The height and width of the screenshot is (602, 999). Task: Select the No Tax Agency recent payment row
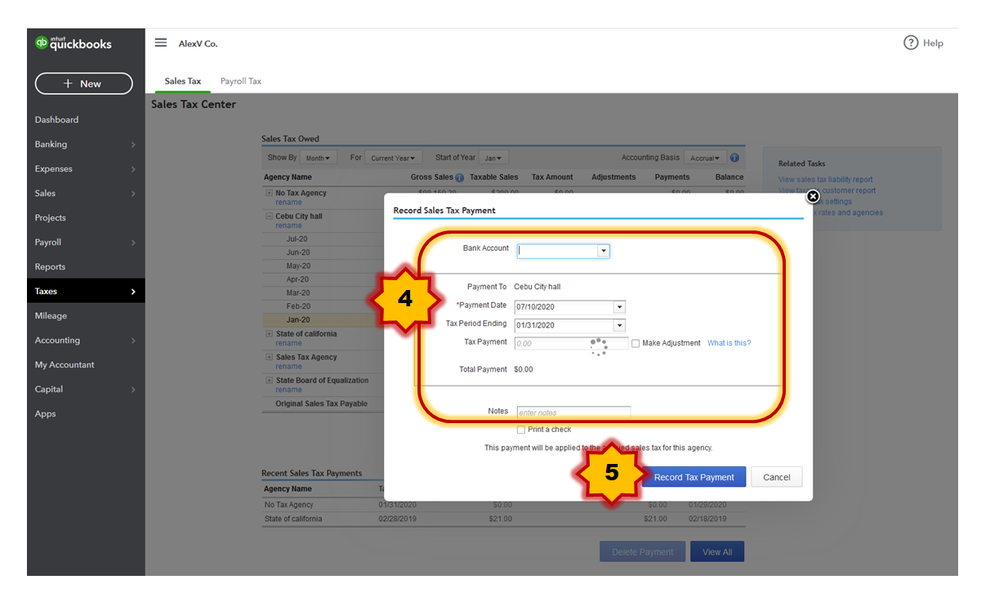click(503, 505)
